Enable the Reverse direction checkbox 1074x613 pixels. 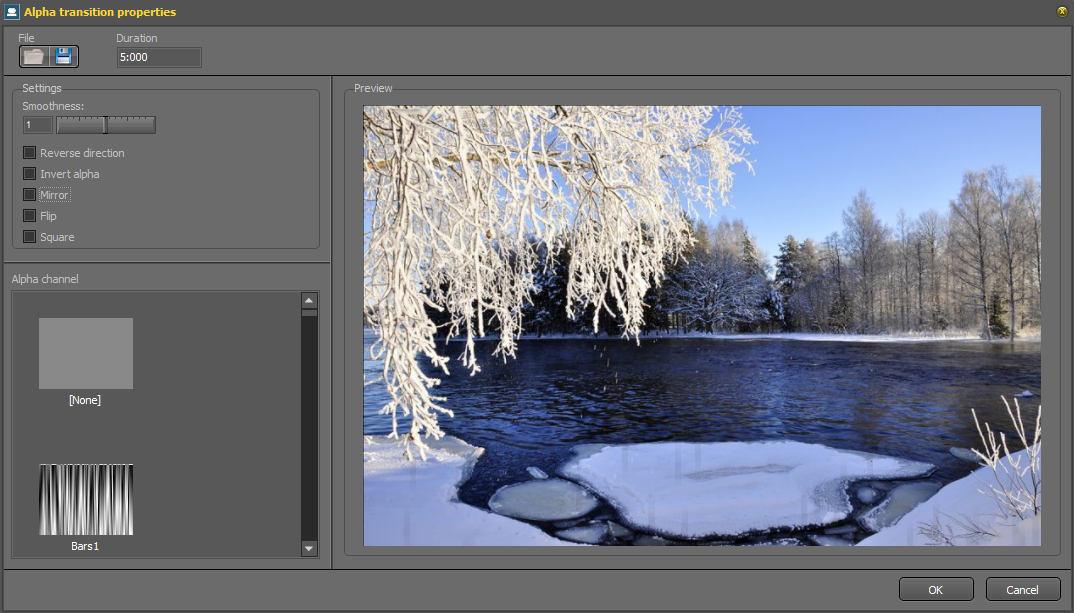click(x=29, y=153)
